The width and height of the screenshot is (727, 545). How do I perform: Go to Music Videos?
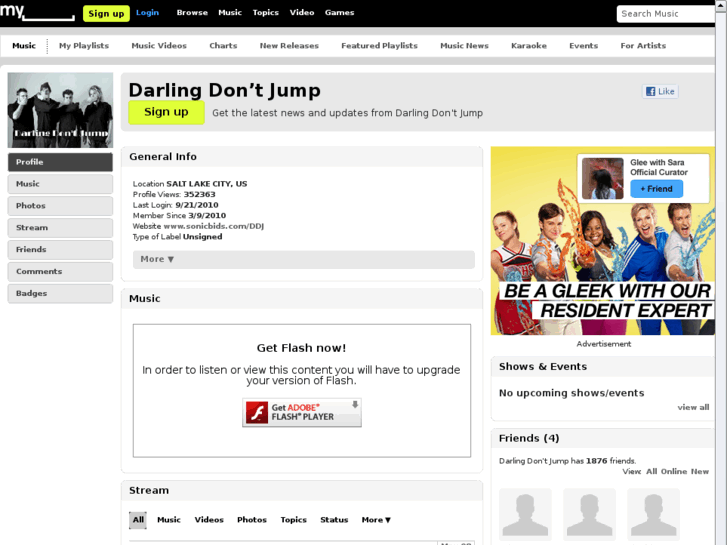point(159,45)
